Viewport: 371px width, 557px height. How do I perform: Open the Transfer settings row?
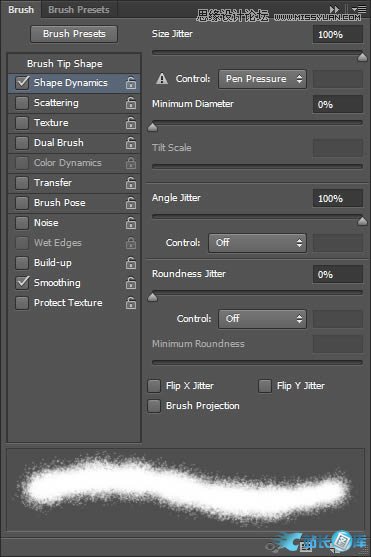tap(74, 183)
